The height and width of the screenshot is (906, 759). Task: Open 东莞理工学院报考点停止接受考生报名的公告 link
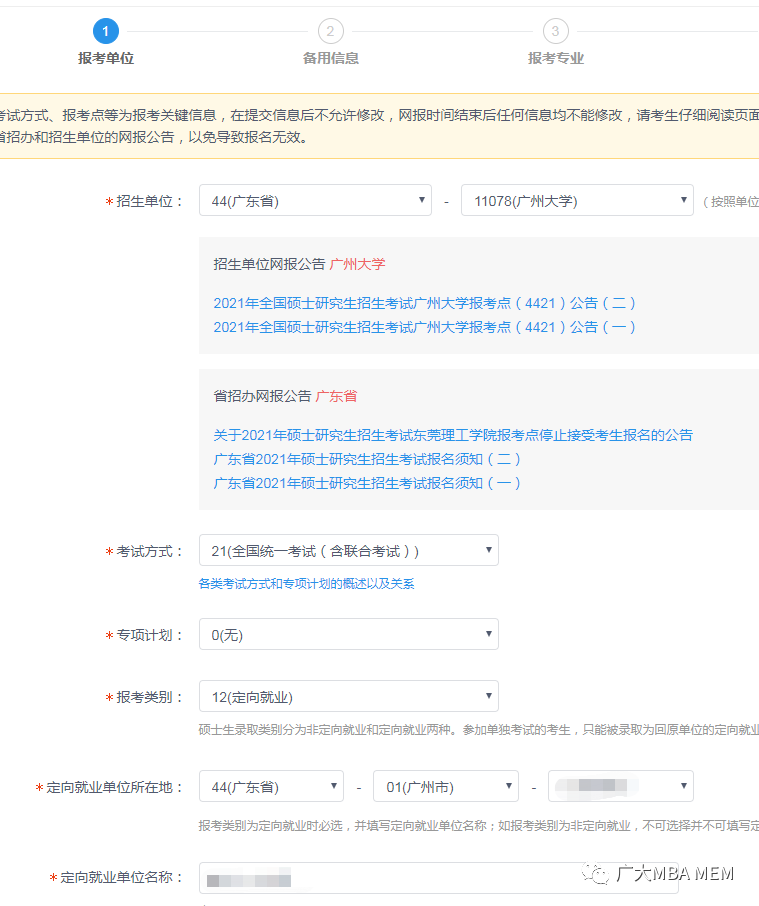click(x=453, y=435)
